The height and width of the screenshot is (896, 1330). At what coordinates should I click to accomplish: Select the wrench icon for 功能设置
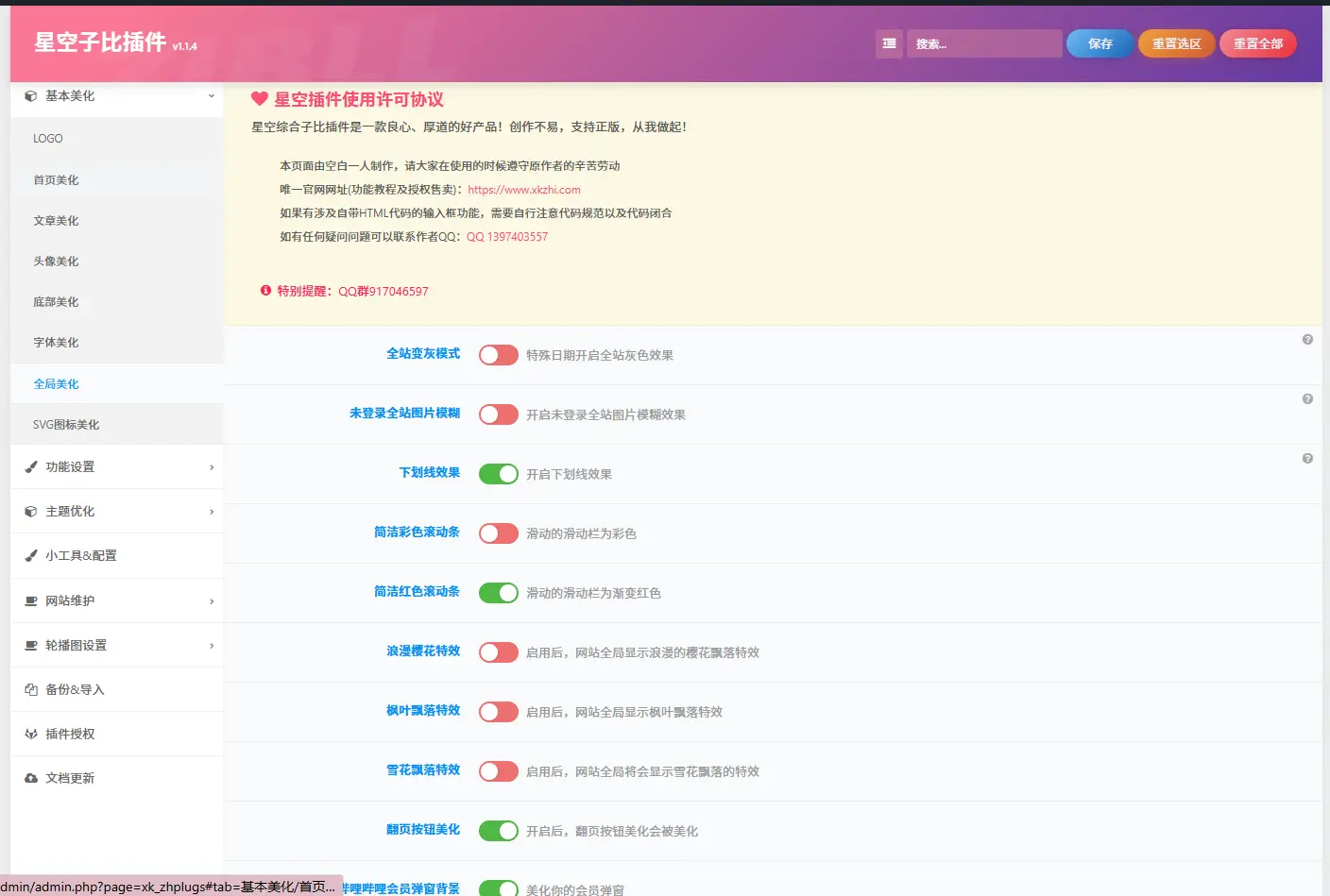pyautogui.click(x=30, y=466)
